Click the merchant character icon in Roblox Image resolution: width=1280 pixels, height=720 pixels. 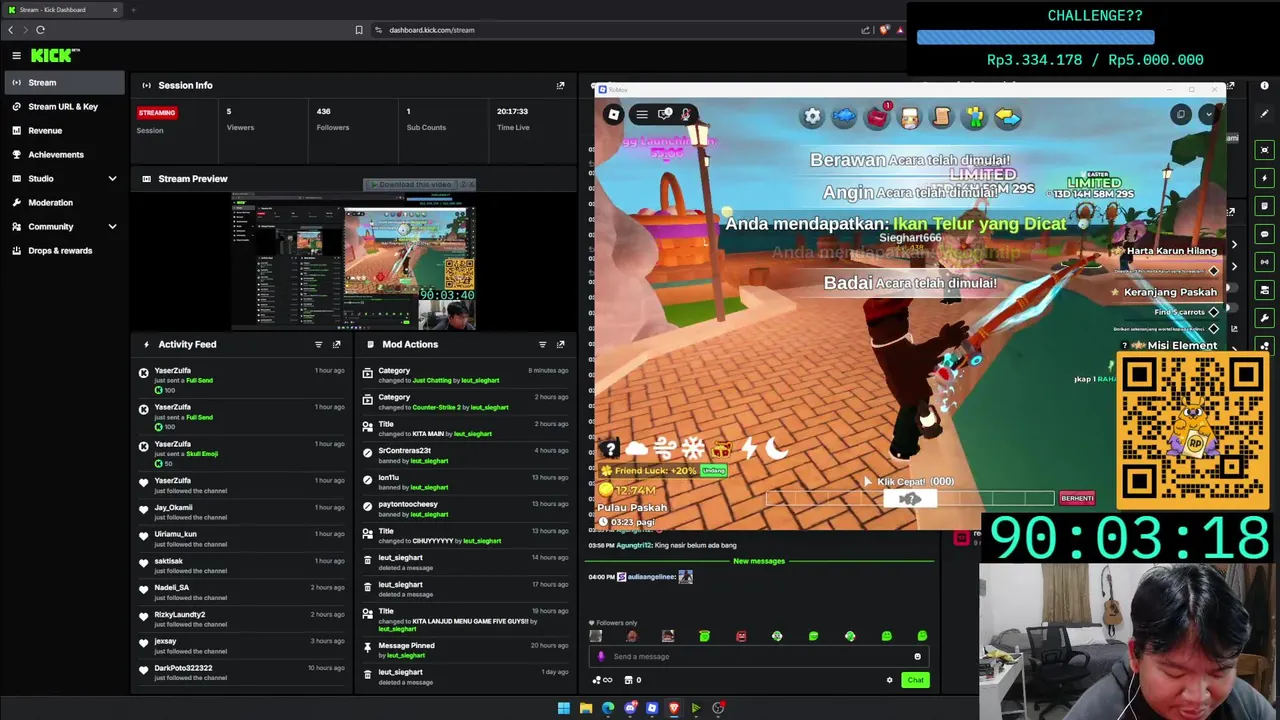[x=910, y=117]
